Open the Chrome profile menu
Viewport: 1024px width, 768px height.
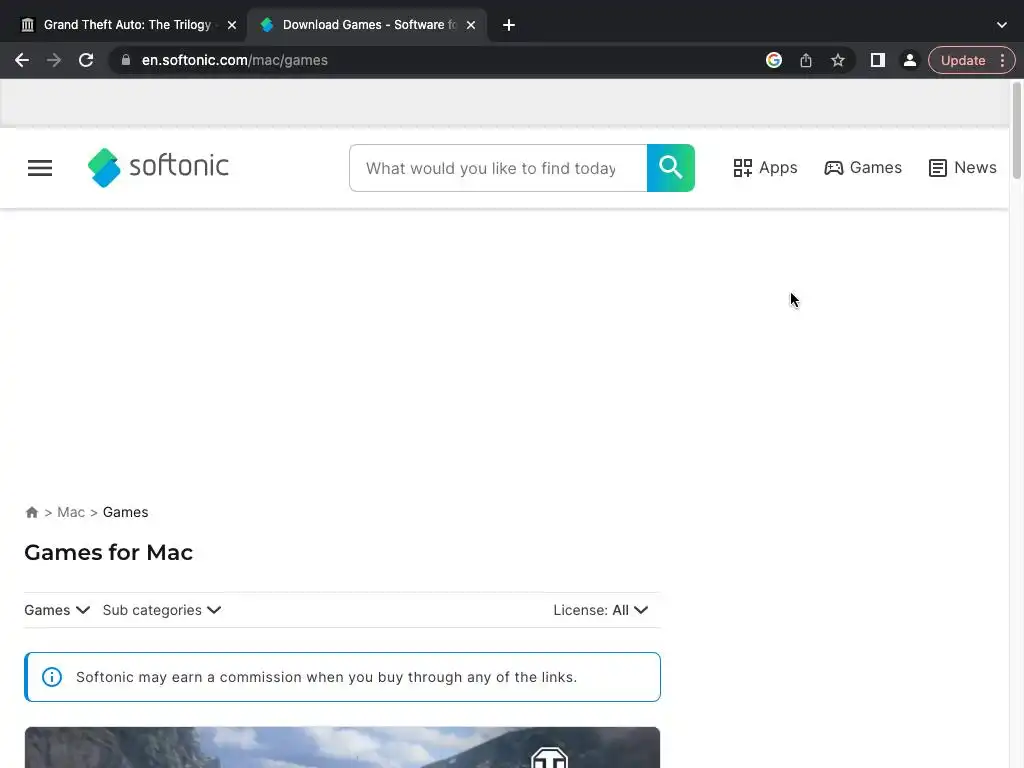pyautogui.click(x=910, y=60)
